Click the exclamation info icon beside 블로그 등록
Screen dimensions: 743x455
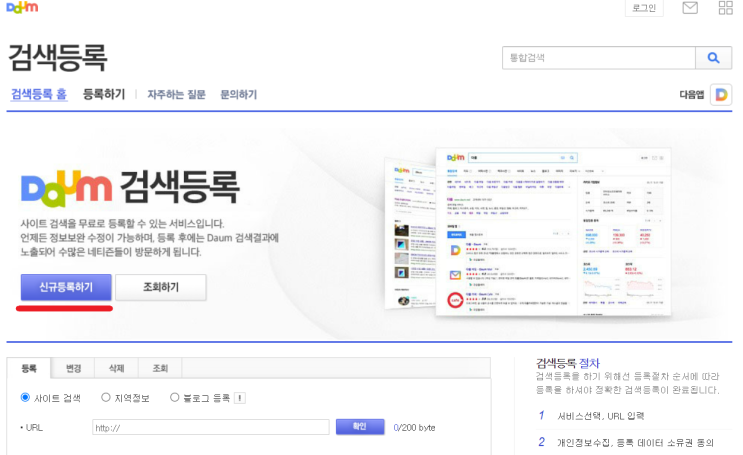point(240,398)
